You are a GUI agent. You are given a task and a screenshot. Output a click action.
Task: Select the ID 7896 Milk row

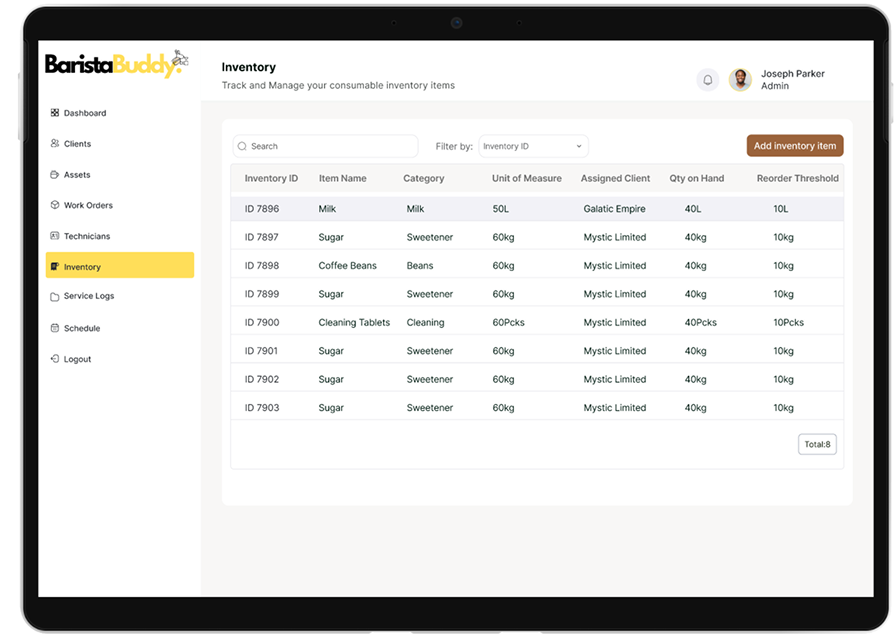[x=537, y=209]
